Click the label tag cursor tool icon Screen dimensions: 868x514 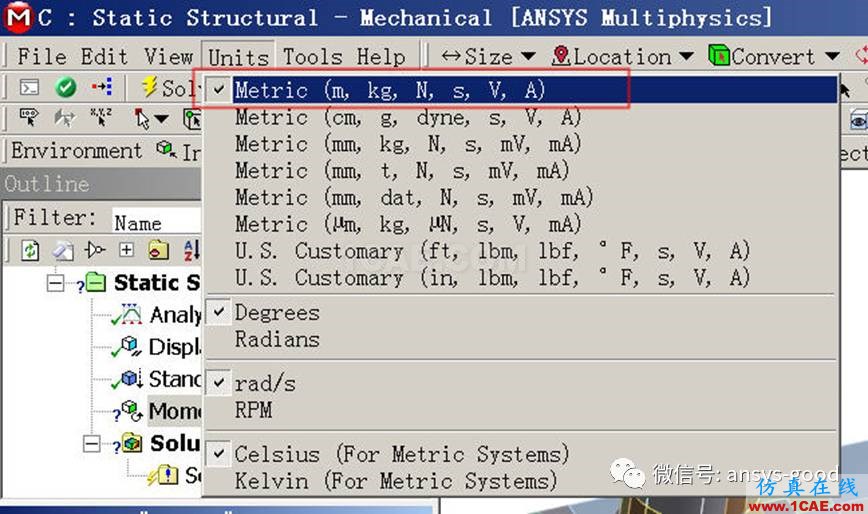(29, 118)
